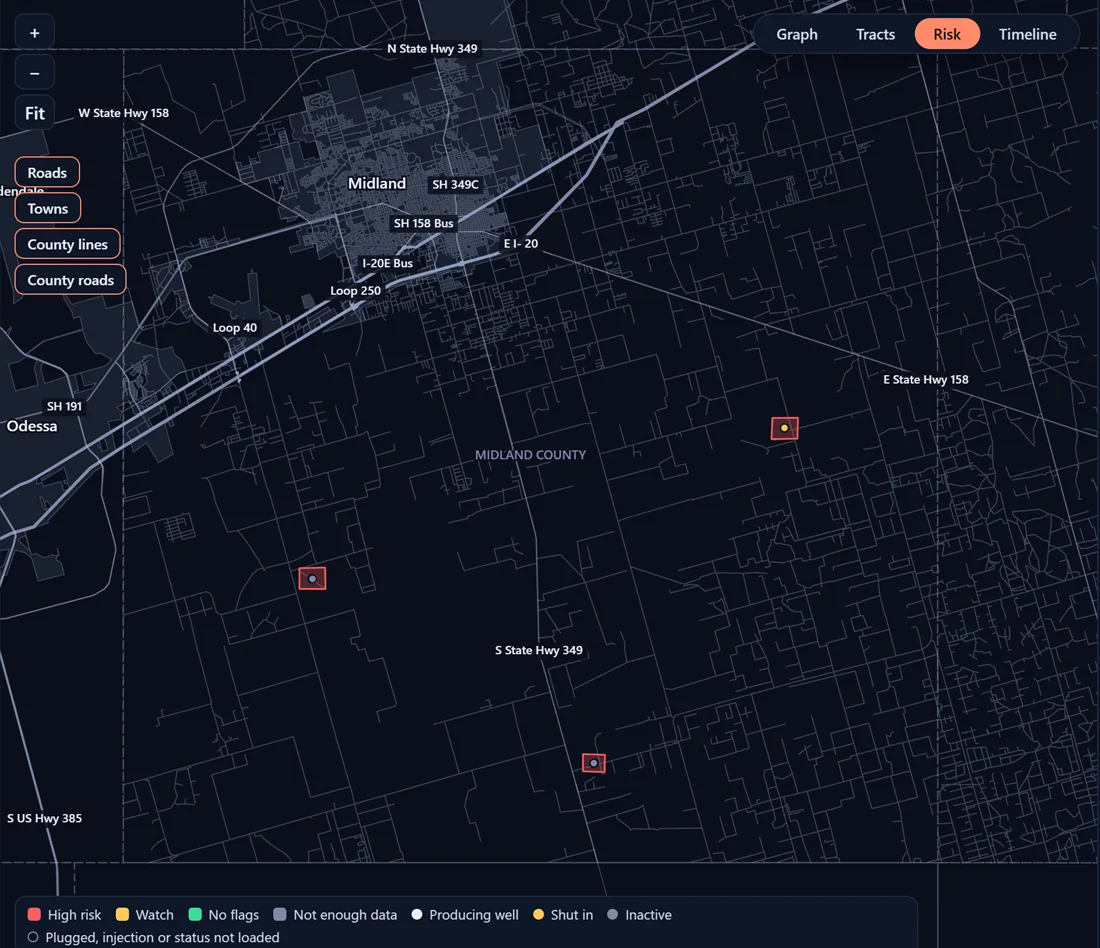Toggle the County roads layer

70,280
